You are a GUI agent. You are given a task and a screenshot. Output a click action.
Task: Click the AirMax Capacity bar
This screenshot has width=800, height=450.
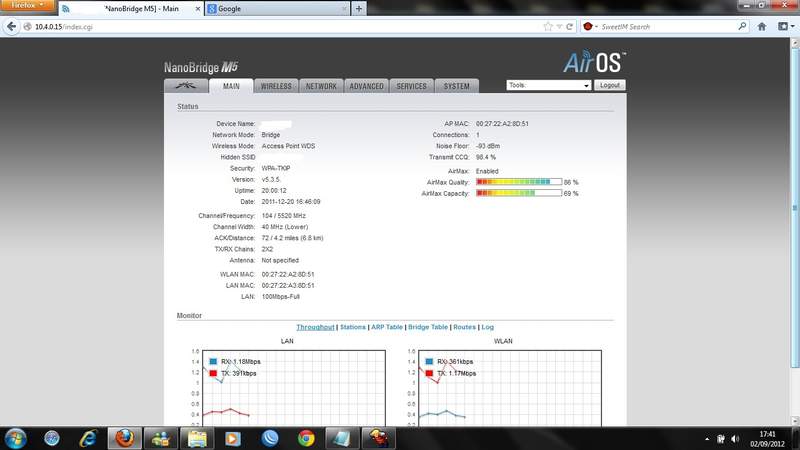pos(519,193)
